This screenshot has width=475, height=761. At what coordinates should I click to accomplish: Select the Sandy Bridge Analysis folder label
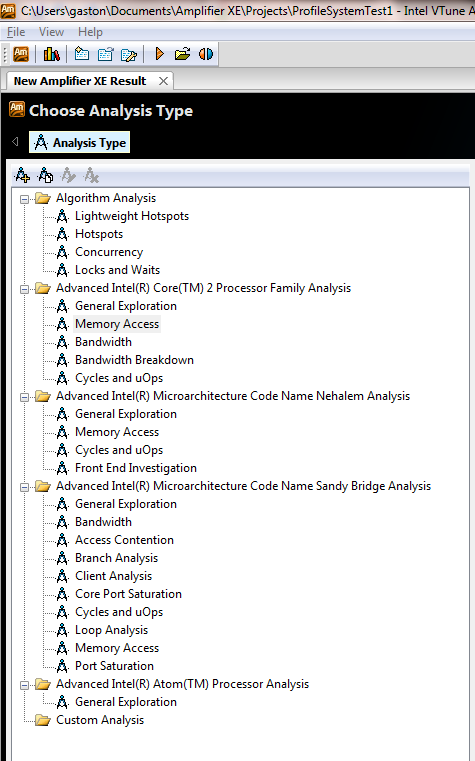(244, 486)
